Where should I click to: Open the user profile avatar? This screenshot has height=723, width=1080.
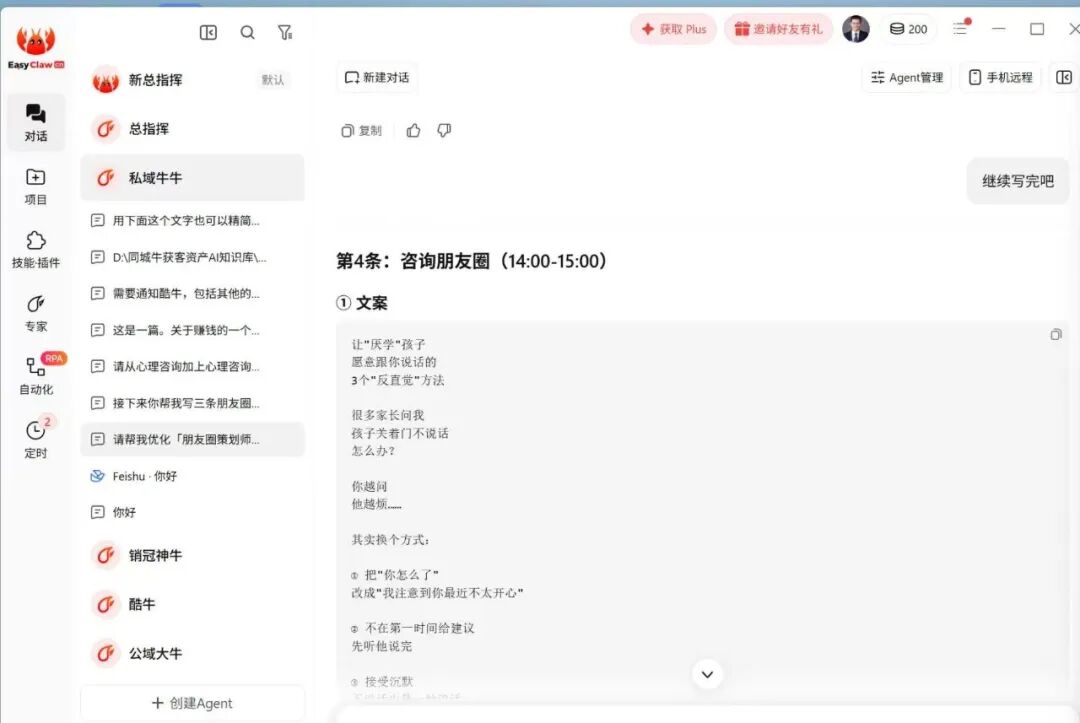pos(855,29)
